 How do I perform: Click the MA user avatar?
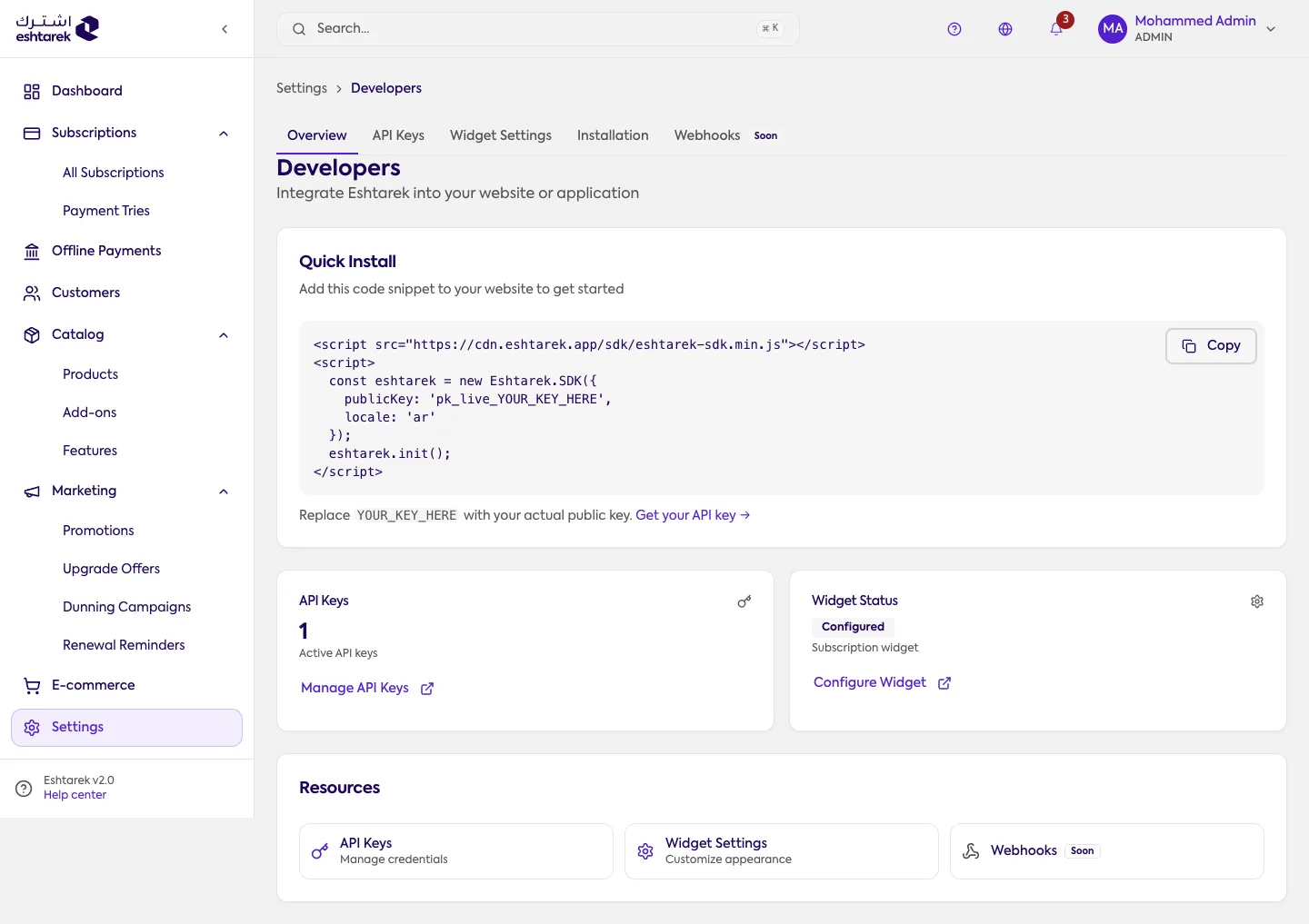click(x=1113, y=29)
